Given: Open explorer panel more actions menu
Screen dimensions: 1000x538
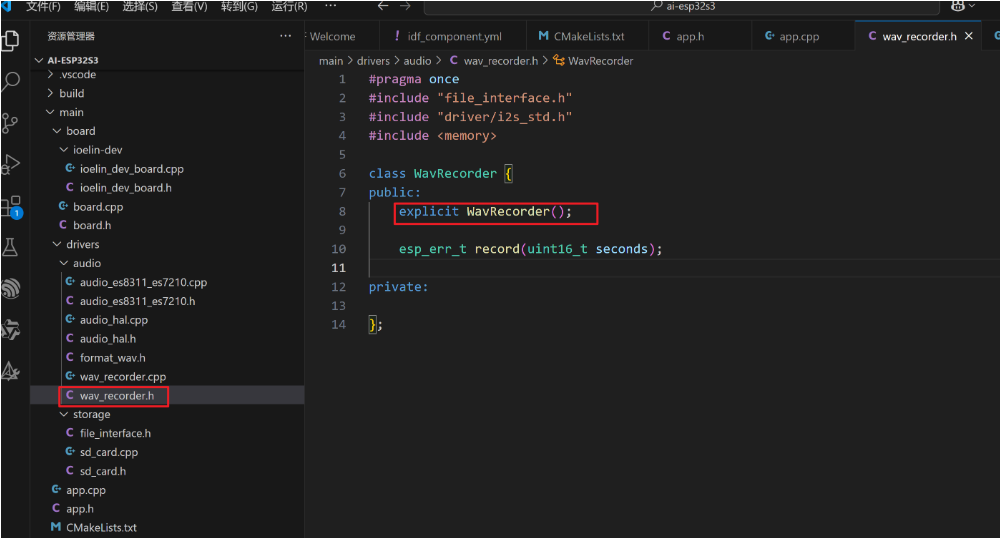Looking at the screenshot, I should coord(285,36).
